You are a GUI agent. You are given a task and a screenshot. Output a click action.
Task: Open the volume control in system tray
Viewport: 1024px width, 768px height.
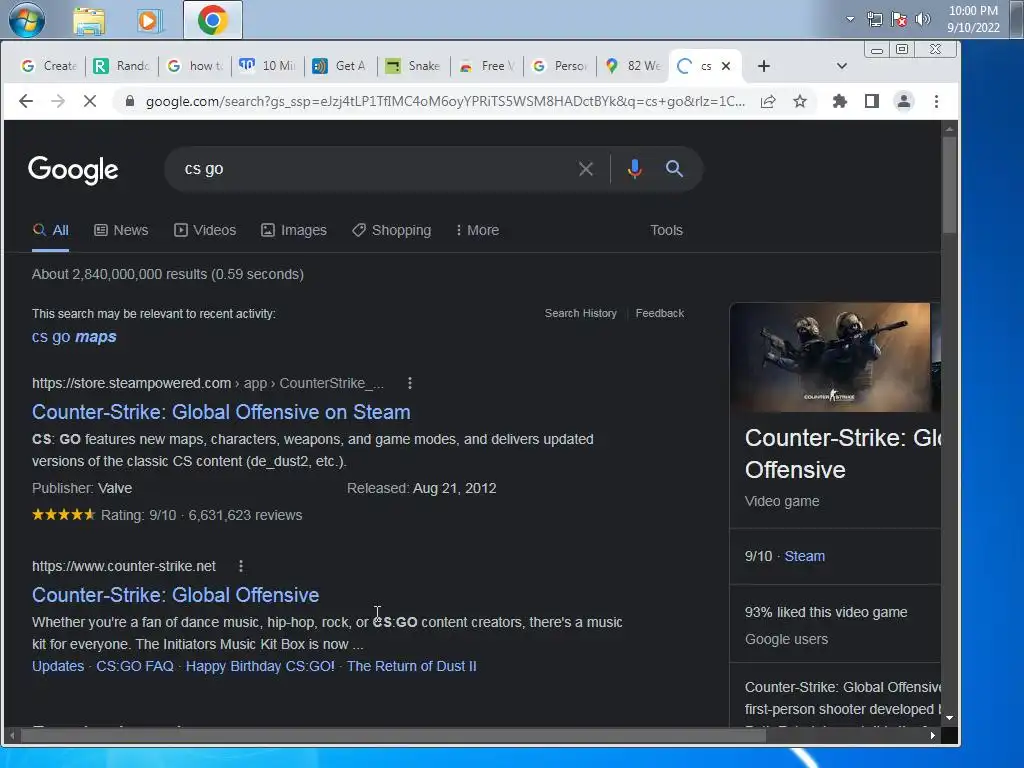923,19
